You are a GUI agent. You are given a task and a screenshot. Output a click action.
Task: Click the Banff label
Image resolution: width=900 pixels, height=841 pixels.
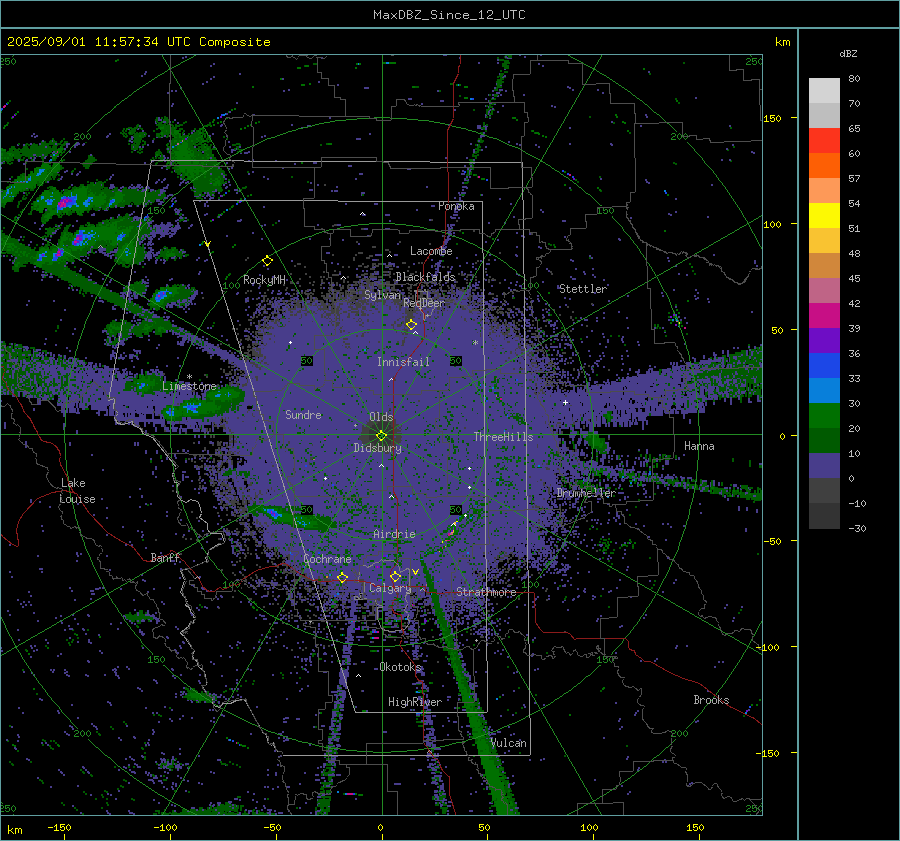(x=165, y=558)
